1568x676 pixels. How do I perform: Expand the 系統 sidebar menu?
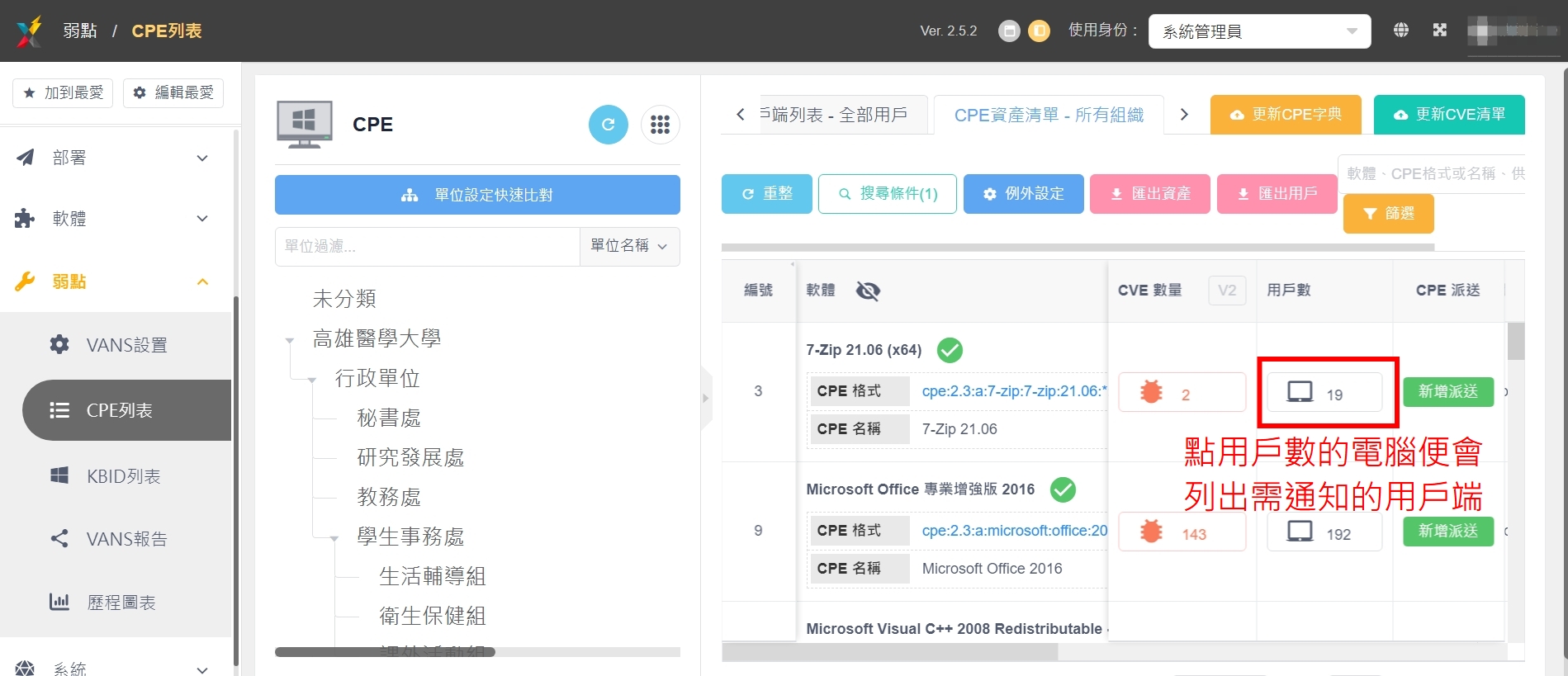click(116, 668)
